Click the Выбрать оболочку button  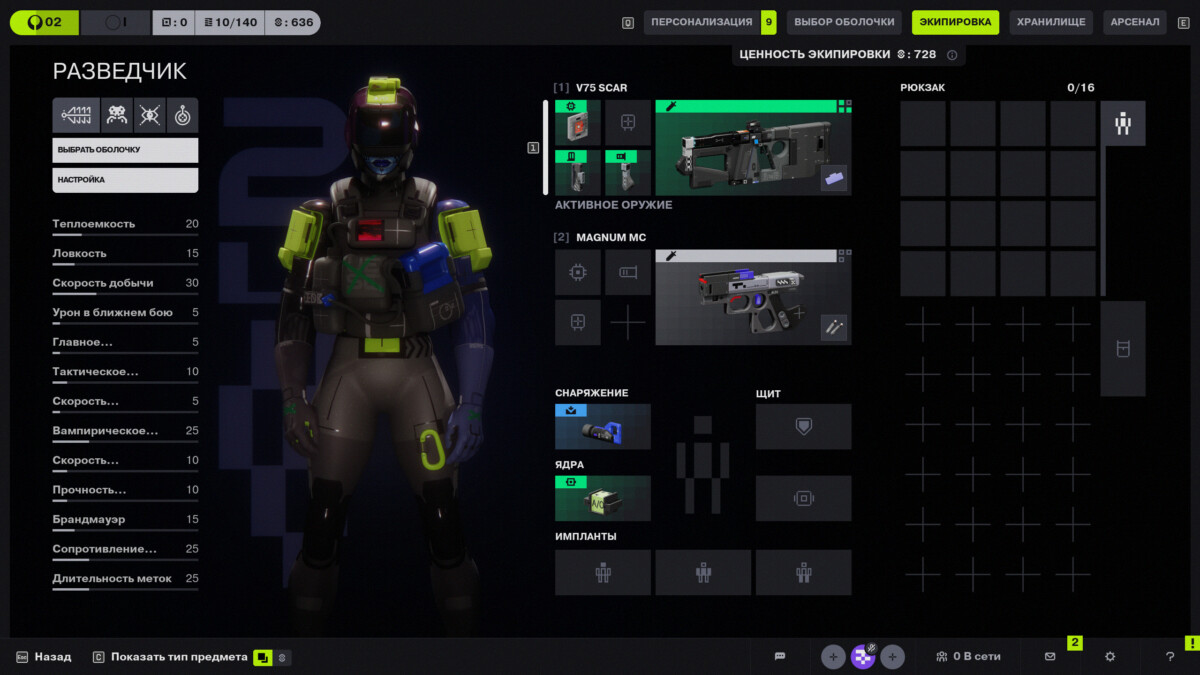pos(125,150)
